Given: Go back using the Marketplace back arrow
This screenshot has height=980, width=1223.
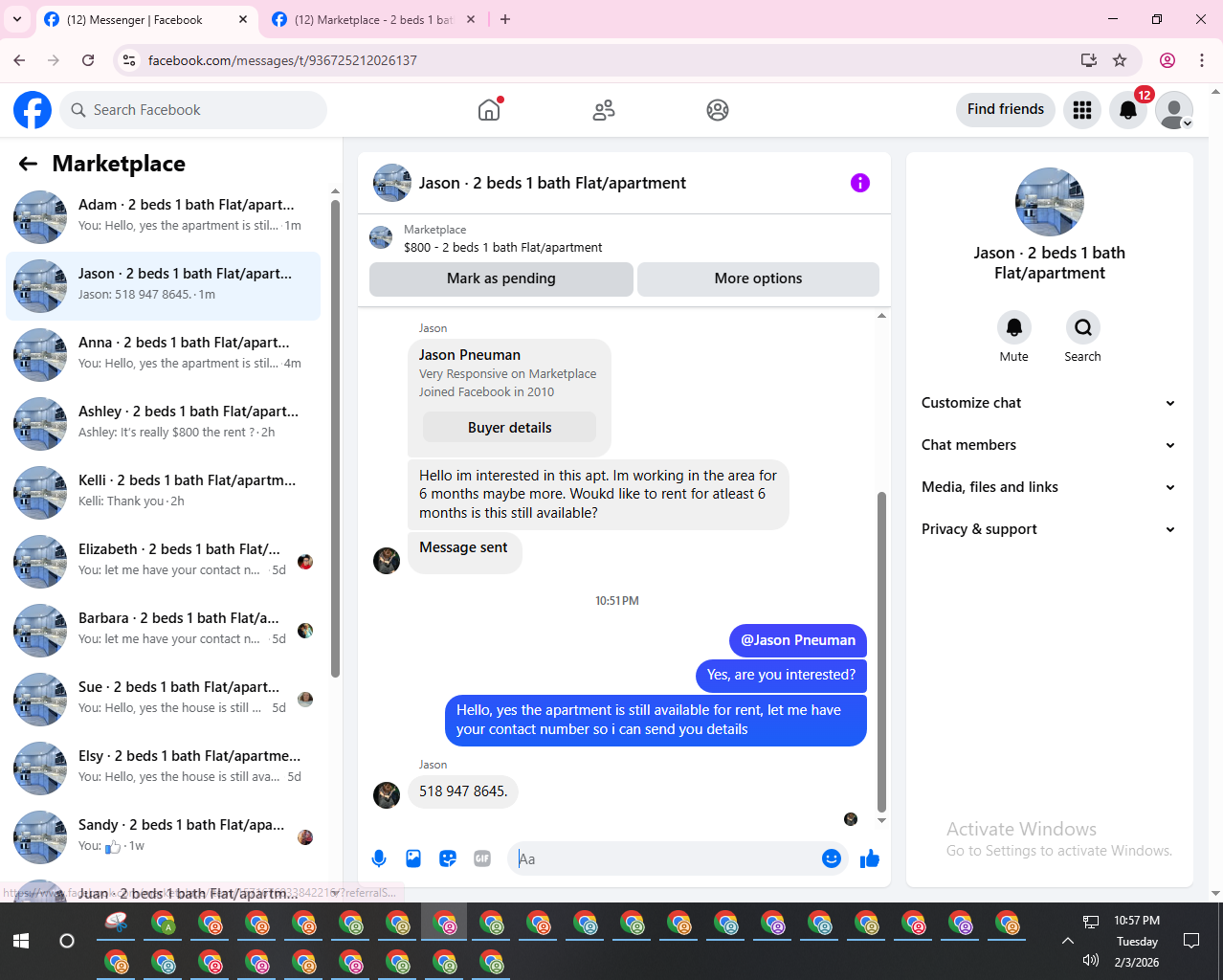Looking at the screenshot, I should [x=28, y=164].
